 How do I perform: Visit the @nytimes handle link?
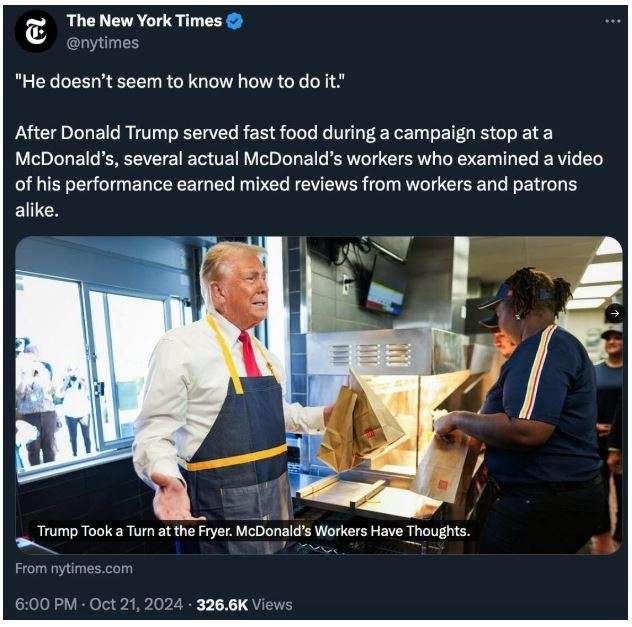pos(102,43)
